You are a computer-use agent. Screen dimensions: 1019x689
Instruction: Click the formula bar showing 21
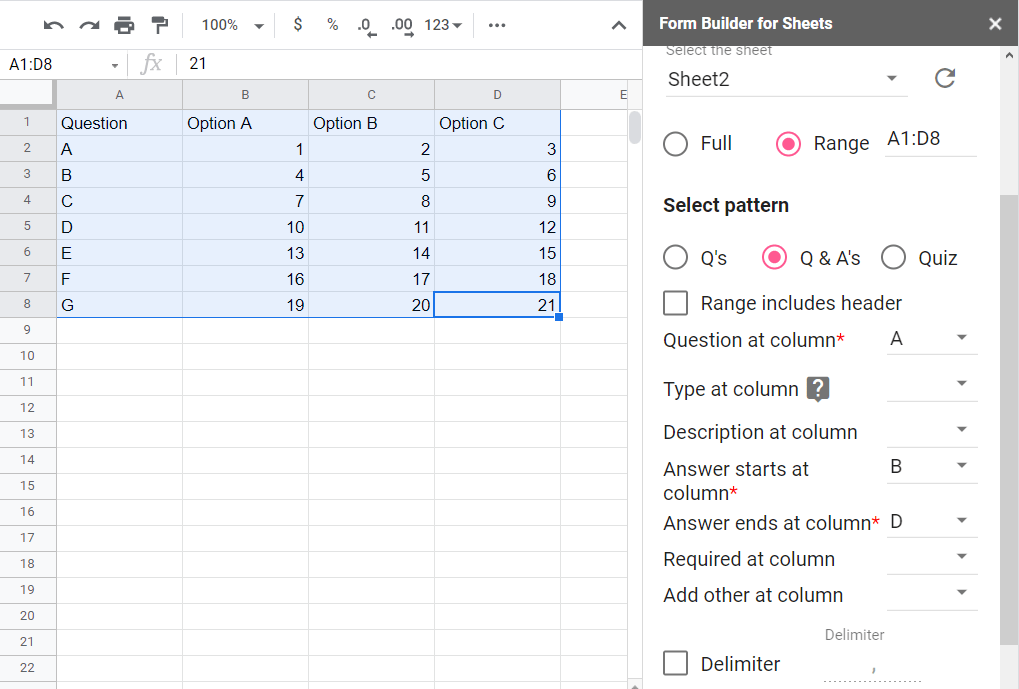click(409, 64)
